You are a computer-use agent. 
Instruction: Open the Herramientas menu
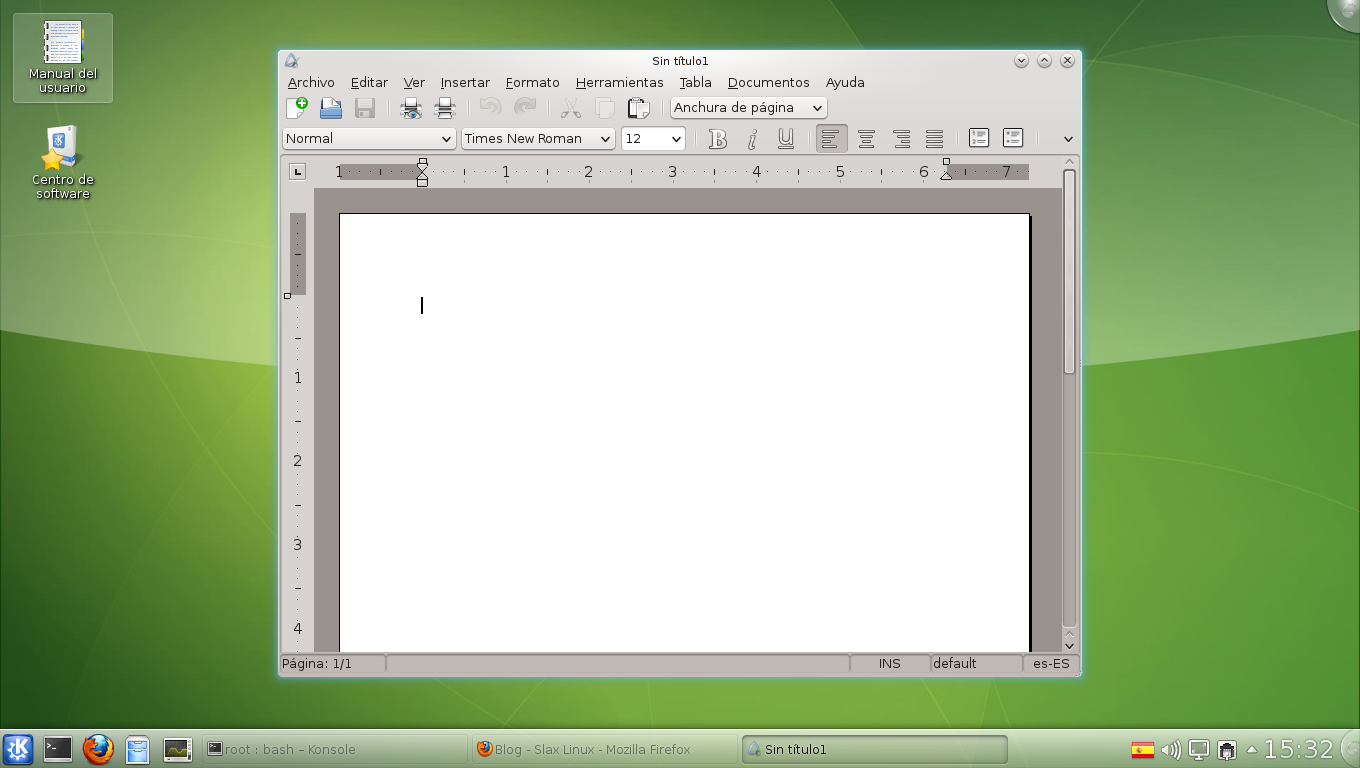click(619, 82)
